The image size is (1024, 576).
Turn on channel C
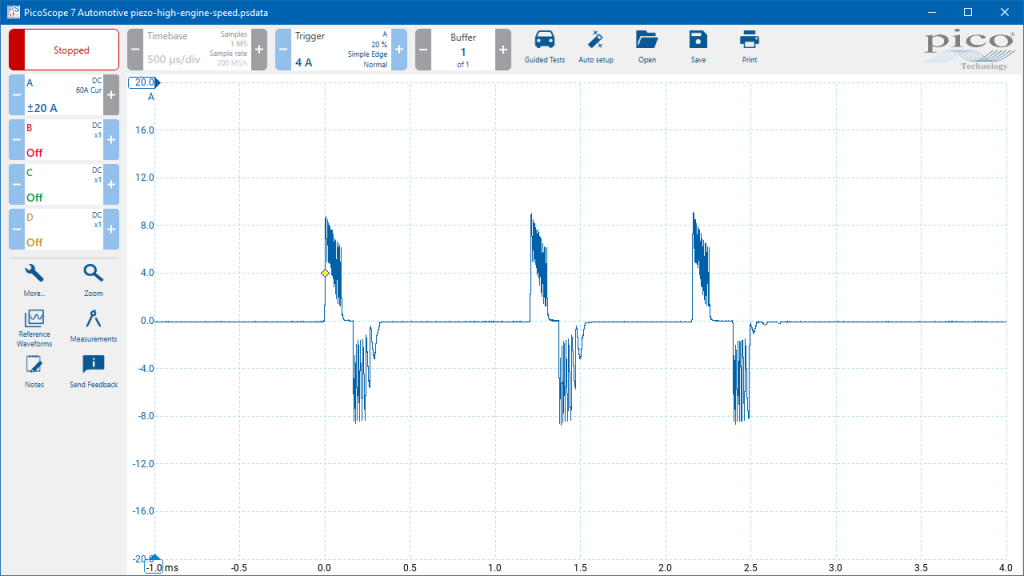coord(64,185)
